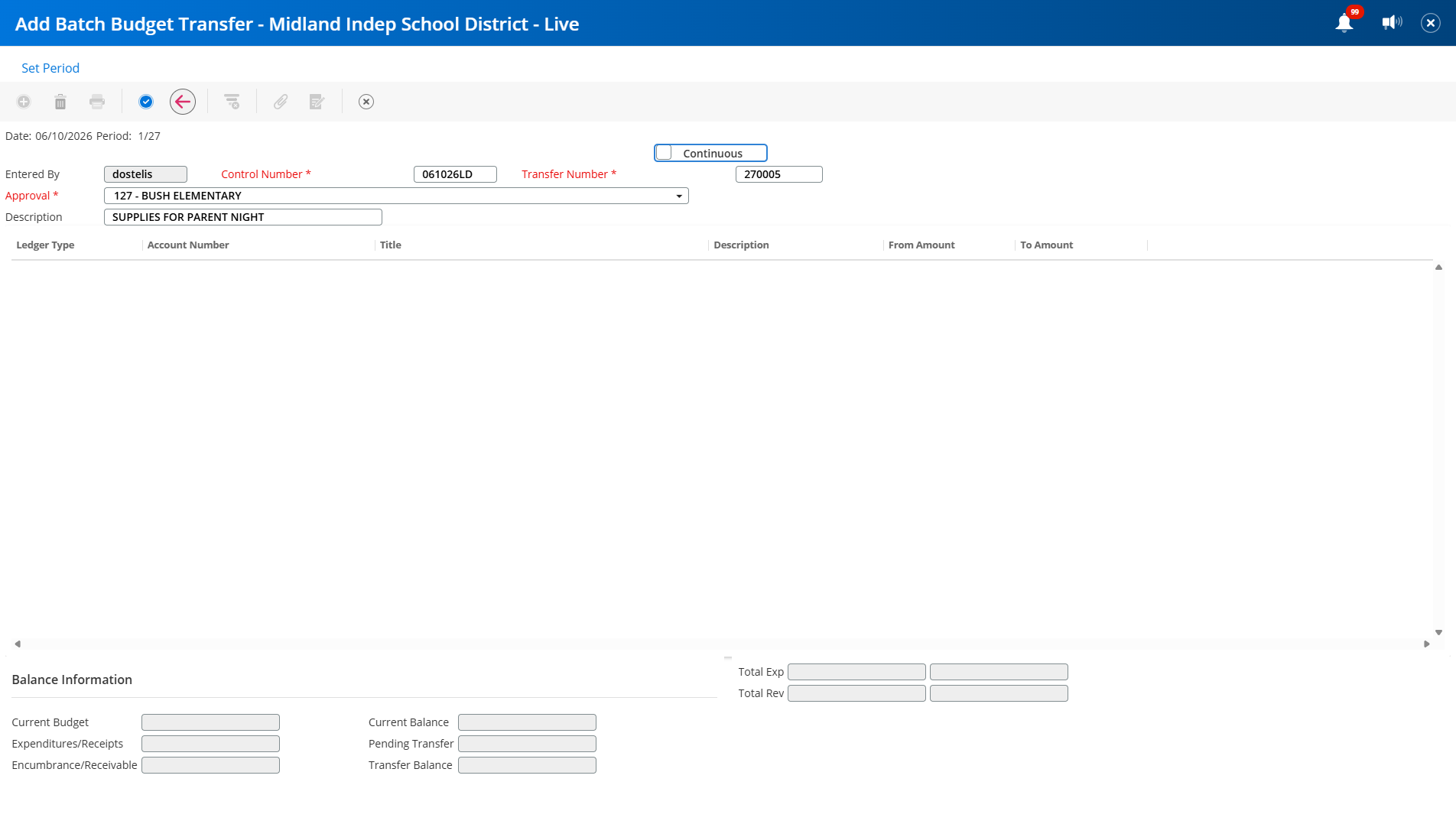Click the Transfer Balance field
This screenshot has height=824, width=1456.
[527, 765]
